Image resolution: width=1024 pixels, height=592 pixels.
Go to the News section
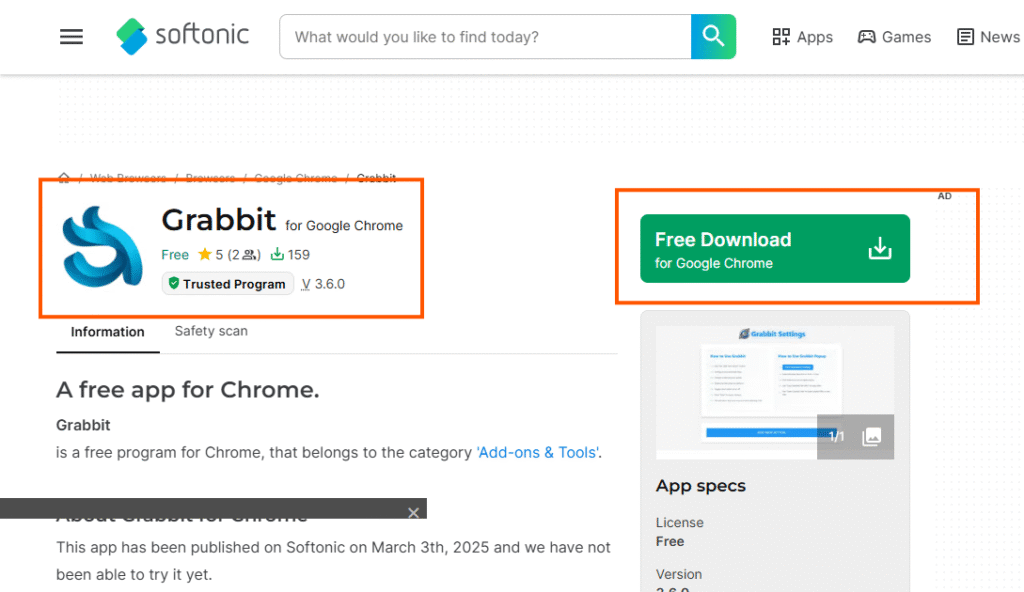[988, 37]
